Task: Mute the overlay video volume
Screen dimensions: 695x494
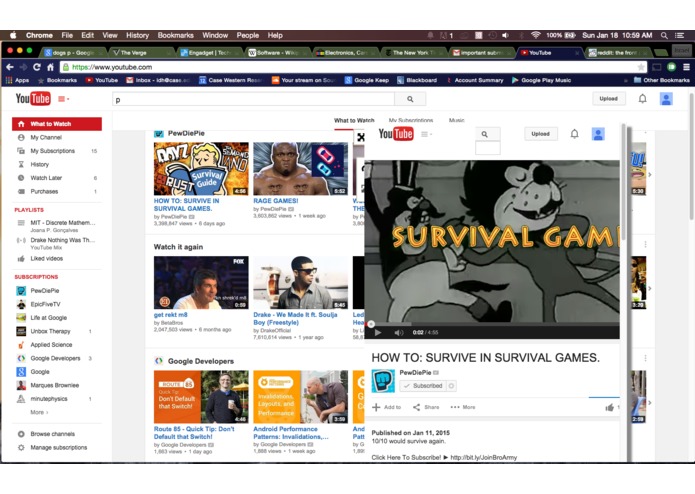Action: 398,333
